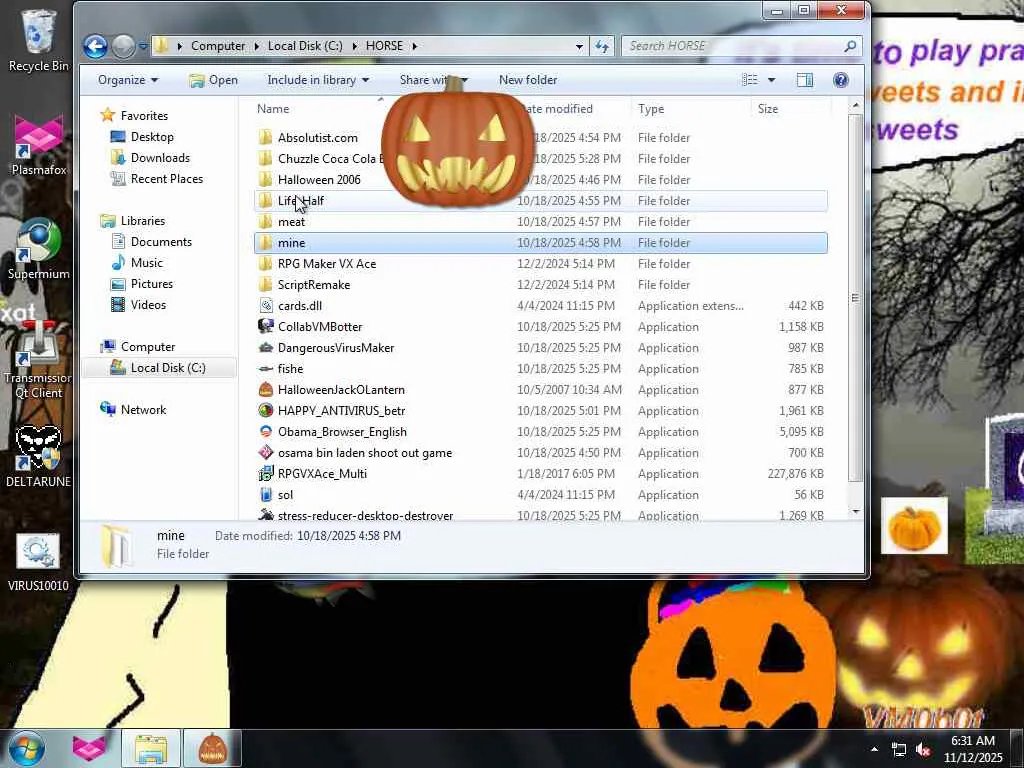Select the RPGVXAce_Multi installer icon
This screenshot has height=768, width=1024.
[x=266, y=473]
